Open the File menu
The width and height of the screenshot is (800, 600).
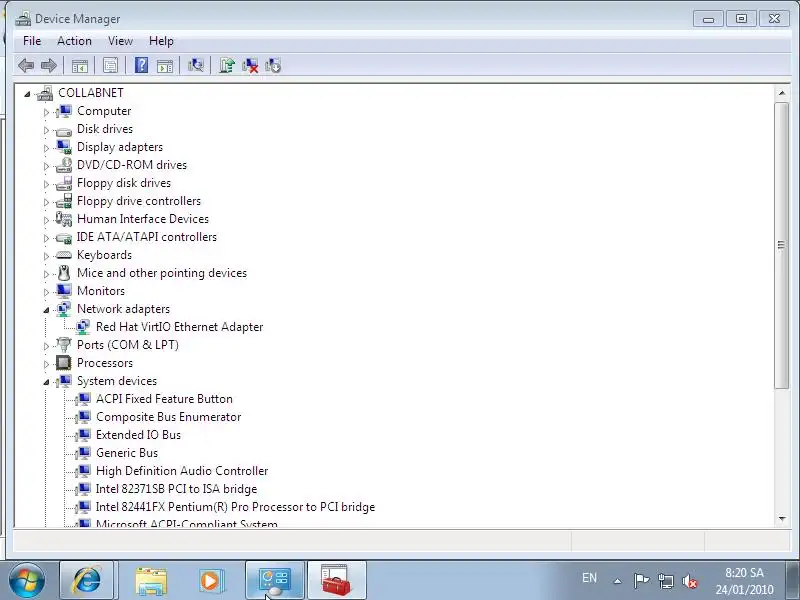(x=32, y=41)
